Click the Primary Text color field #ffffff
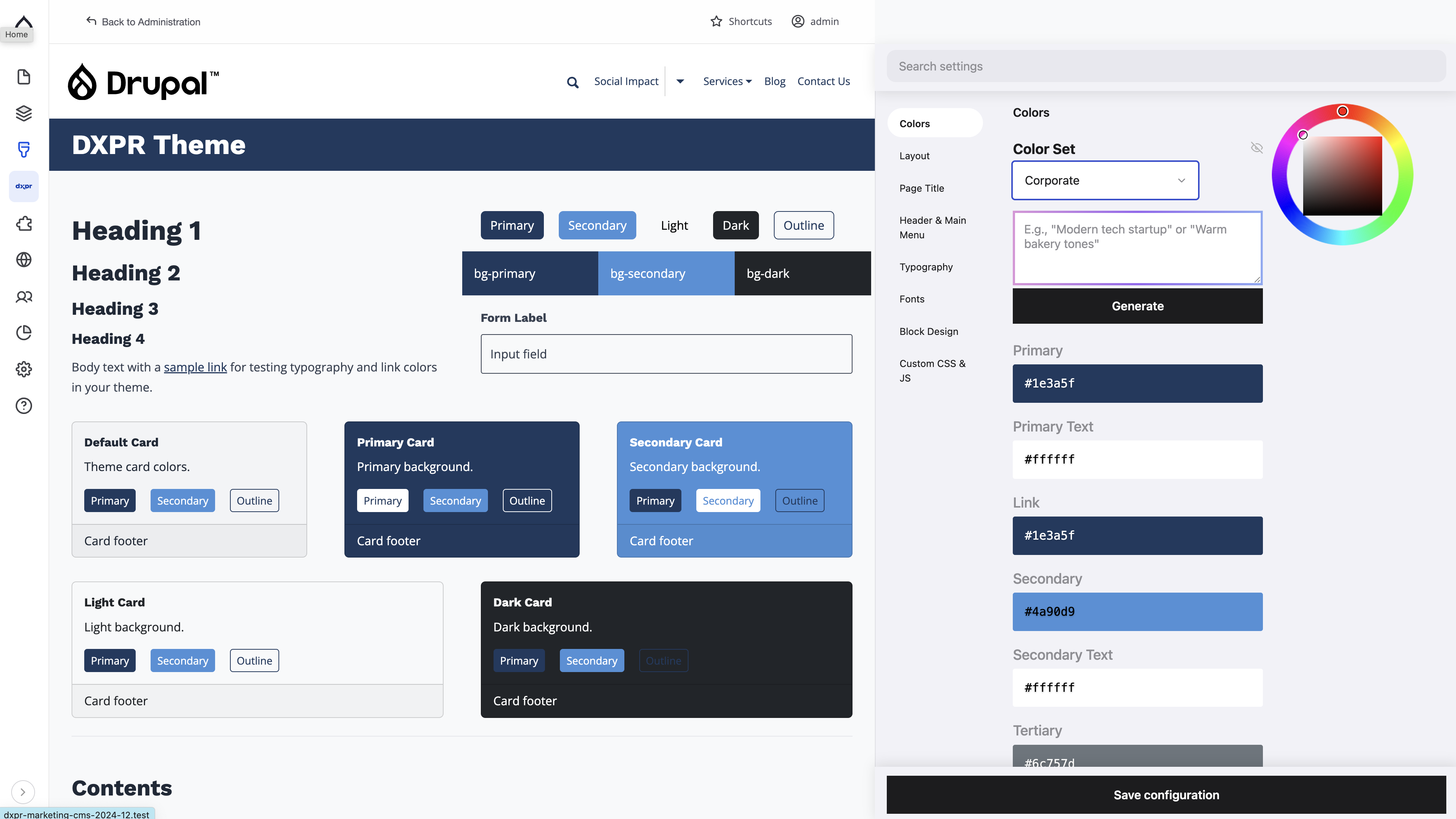Screen dimensions: 1456x819 1137,459
